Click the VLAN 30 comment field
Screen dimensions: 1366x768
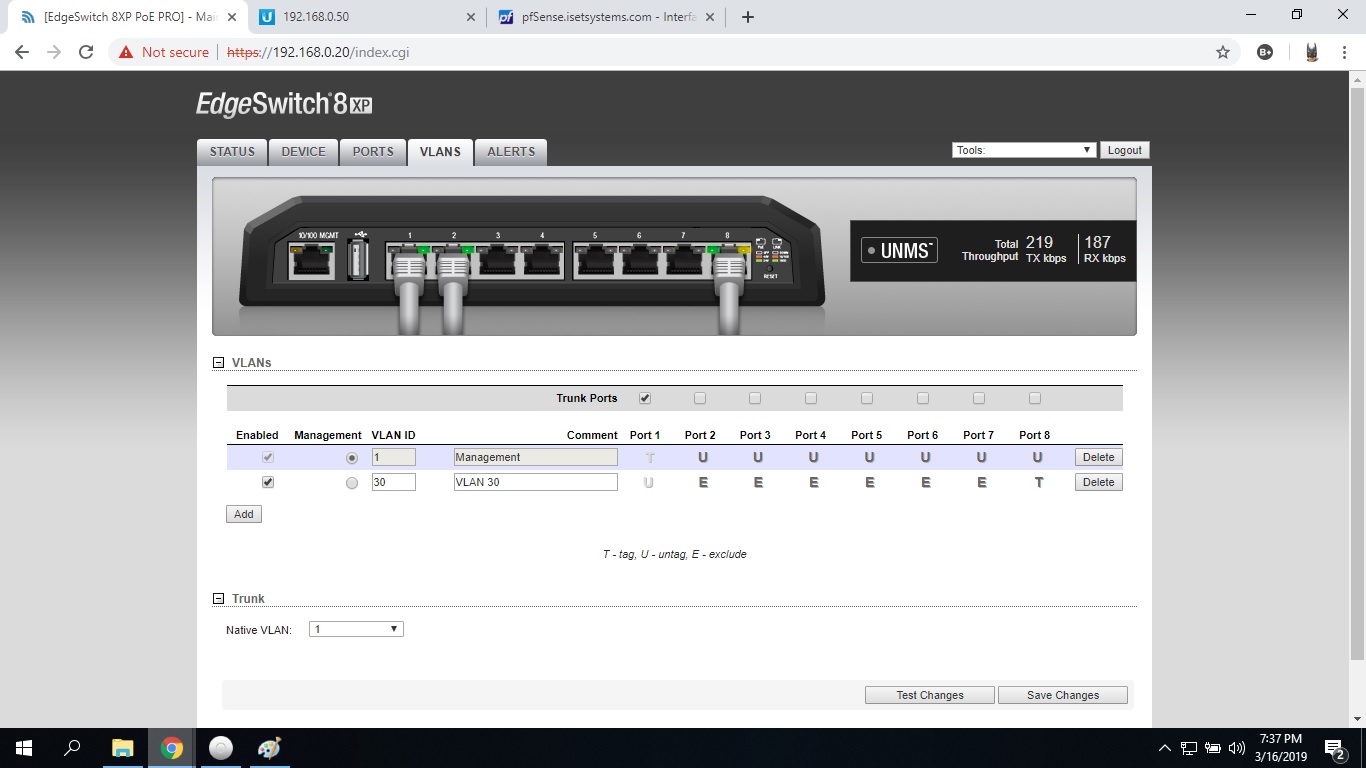point(535,482)
